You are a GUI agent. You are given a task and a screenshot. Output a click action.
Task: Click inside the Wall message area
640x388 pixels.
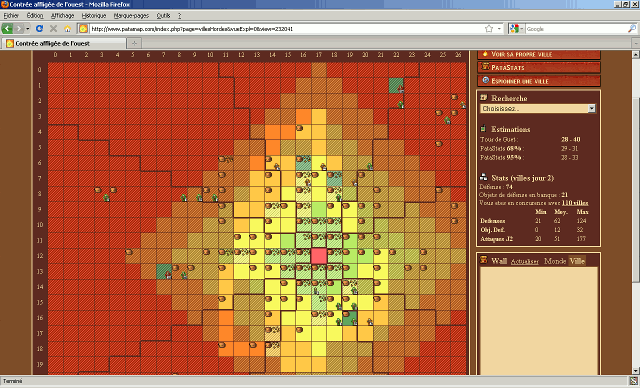(539, 320)
